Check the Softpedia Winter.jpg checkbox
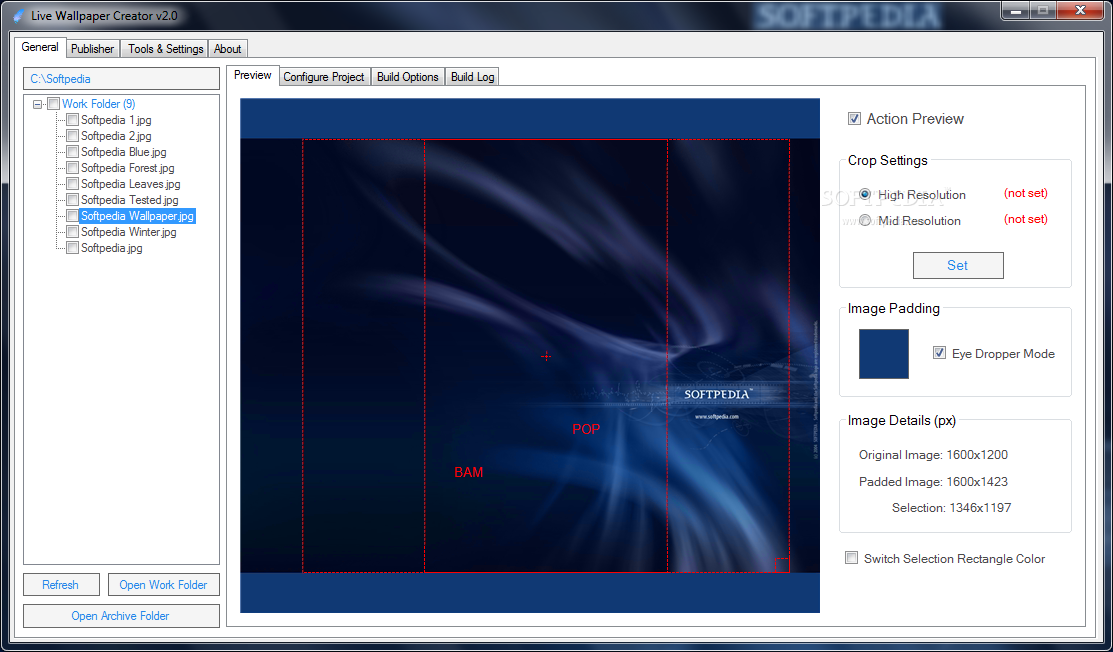1113x652 pixels. point(72,232)
